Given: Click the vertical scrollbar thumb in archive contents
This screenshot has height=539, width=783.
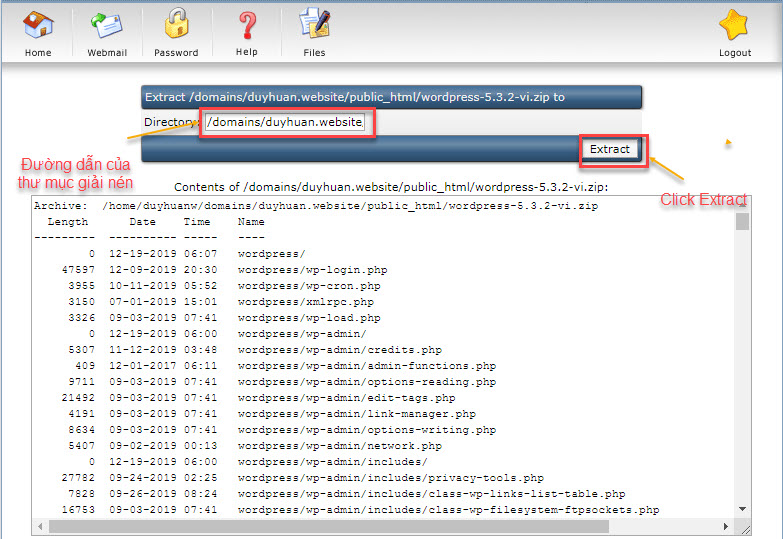Looking at the screenshot, I should point(742,221).
